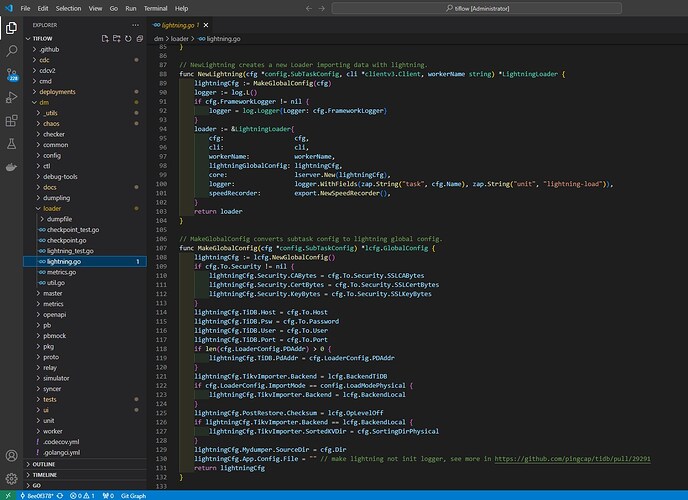Open Source Control view with 228 badge
This screenshot has width=688, height=500.
click(11, 74)
